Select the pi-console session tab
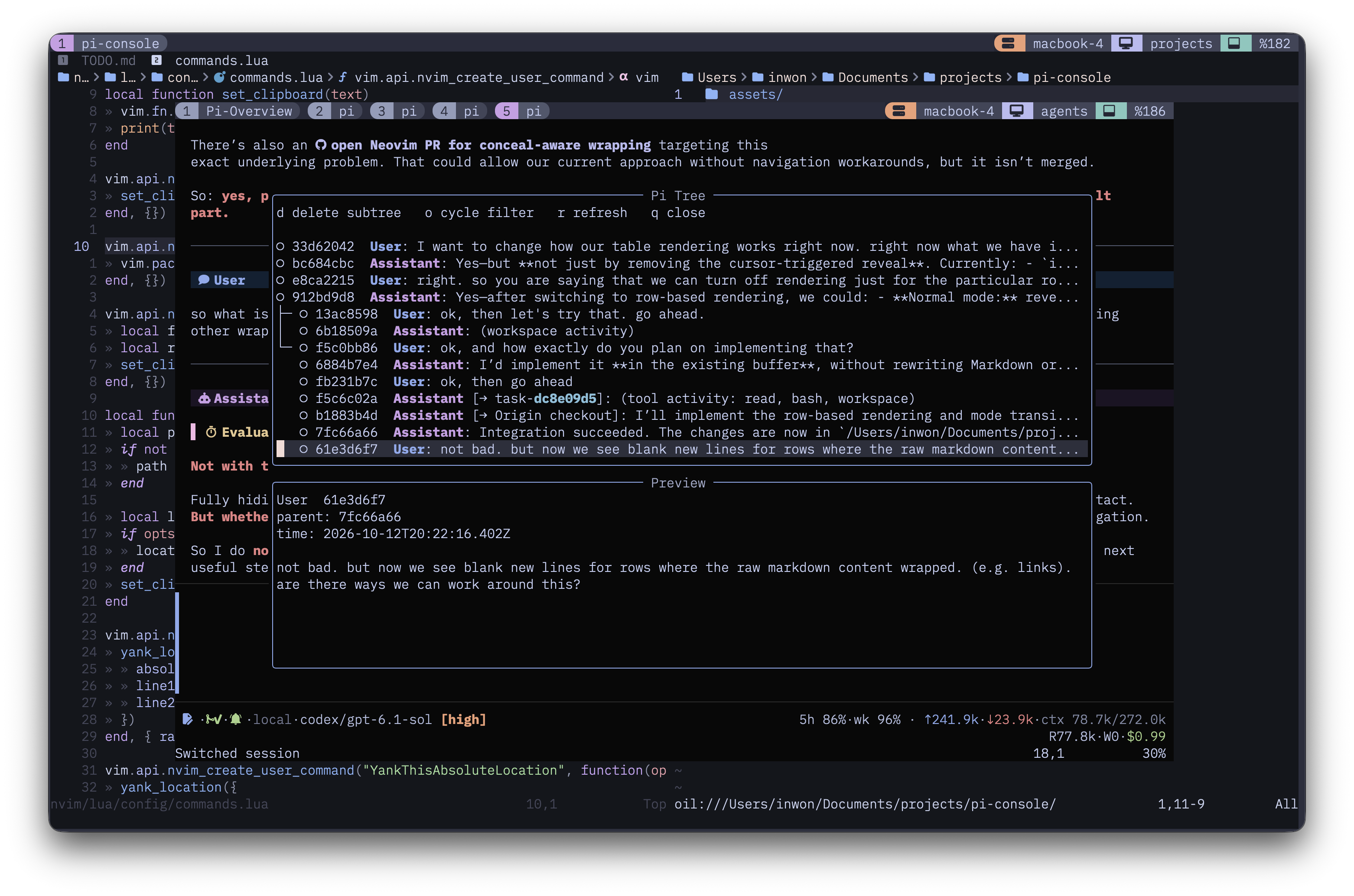 click(109, 43)
